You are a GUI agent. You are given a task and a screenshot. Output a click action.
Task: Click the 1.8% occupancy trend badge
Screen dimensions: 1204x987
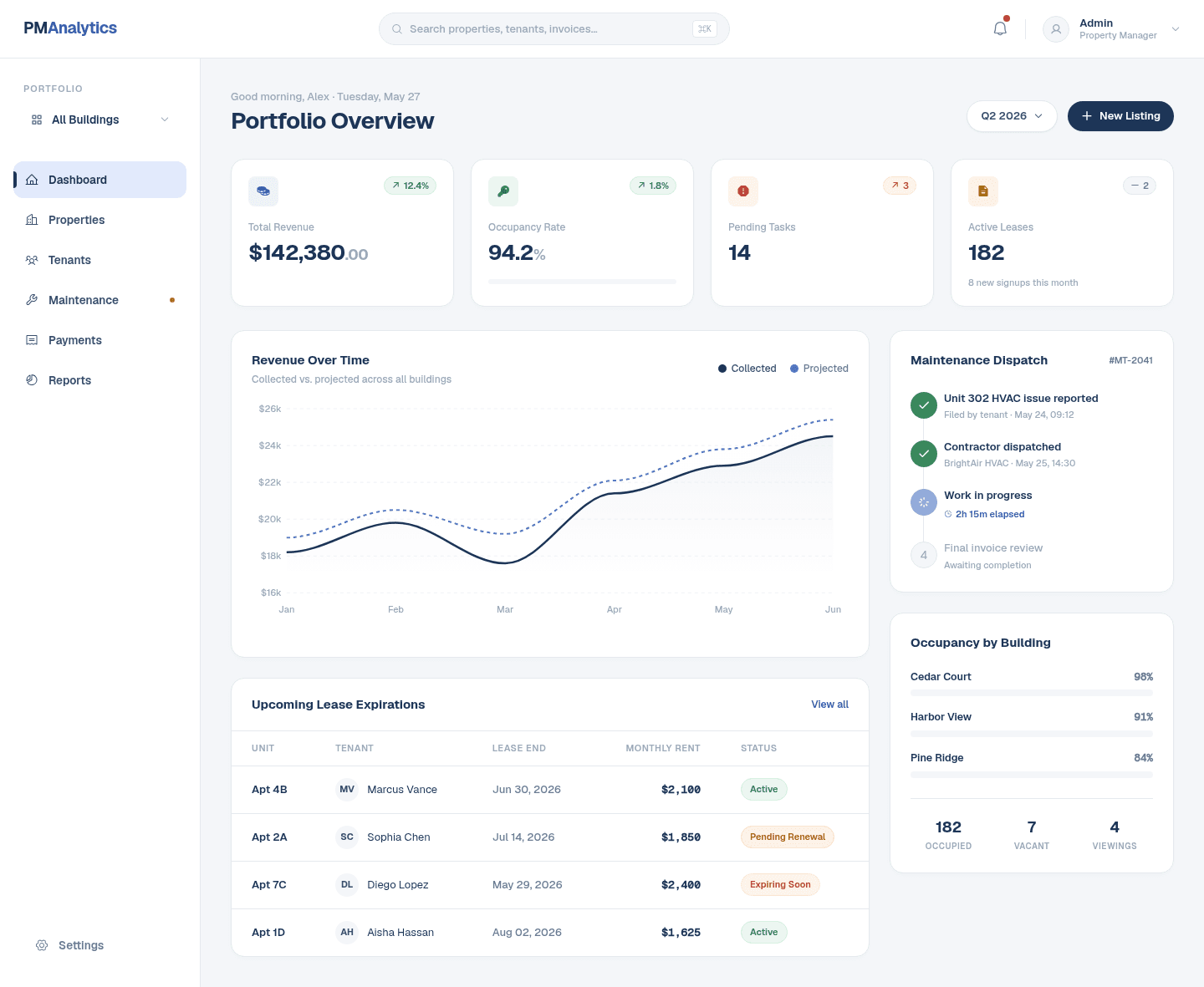pyautogui.click(x=653, y=186)
